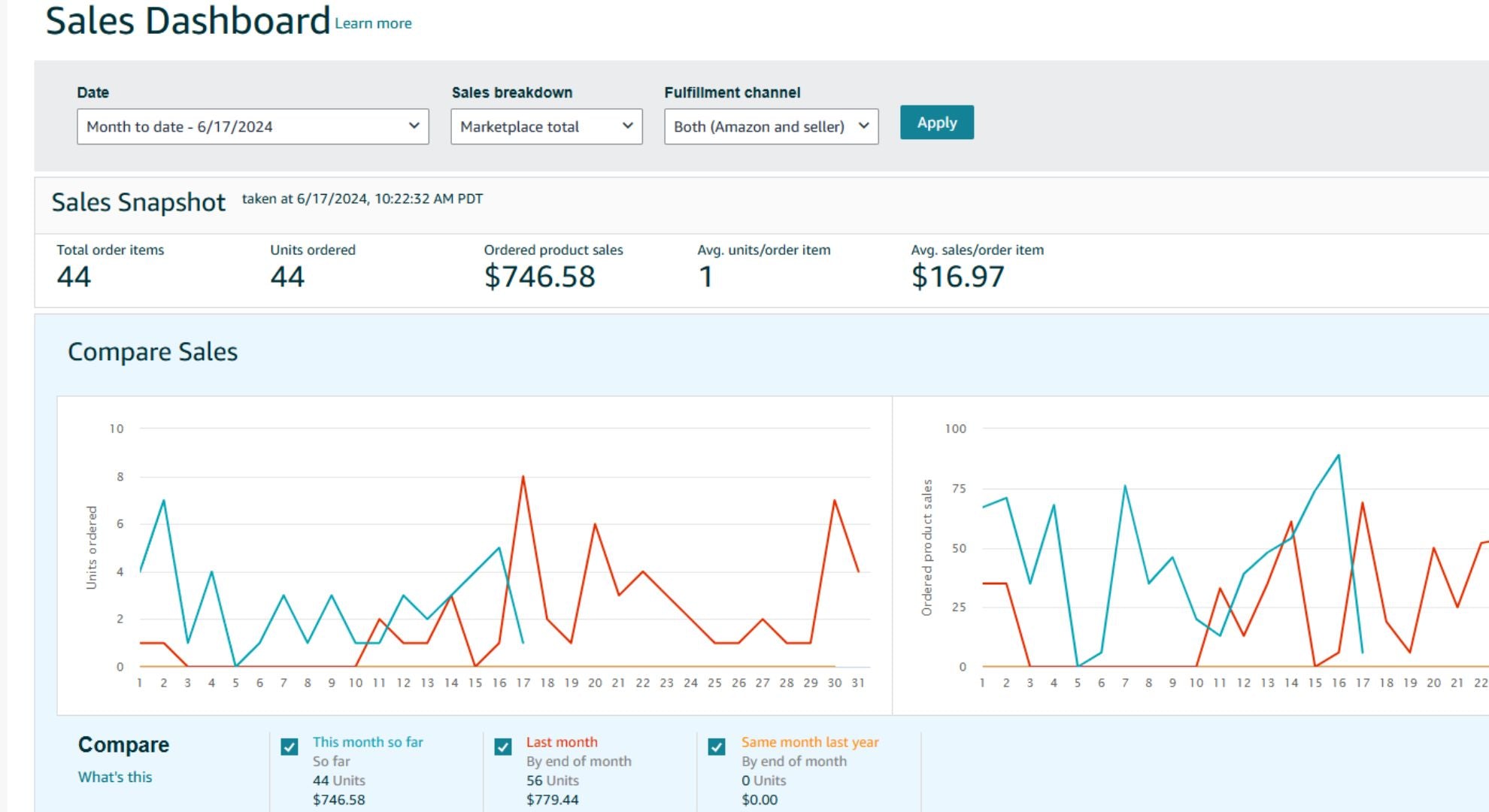Image resolution: width=1489 pixels, height=812 pixels.
Task: Toggle the Last month checkbox
Action: point(503,747)
